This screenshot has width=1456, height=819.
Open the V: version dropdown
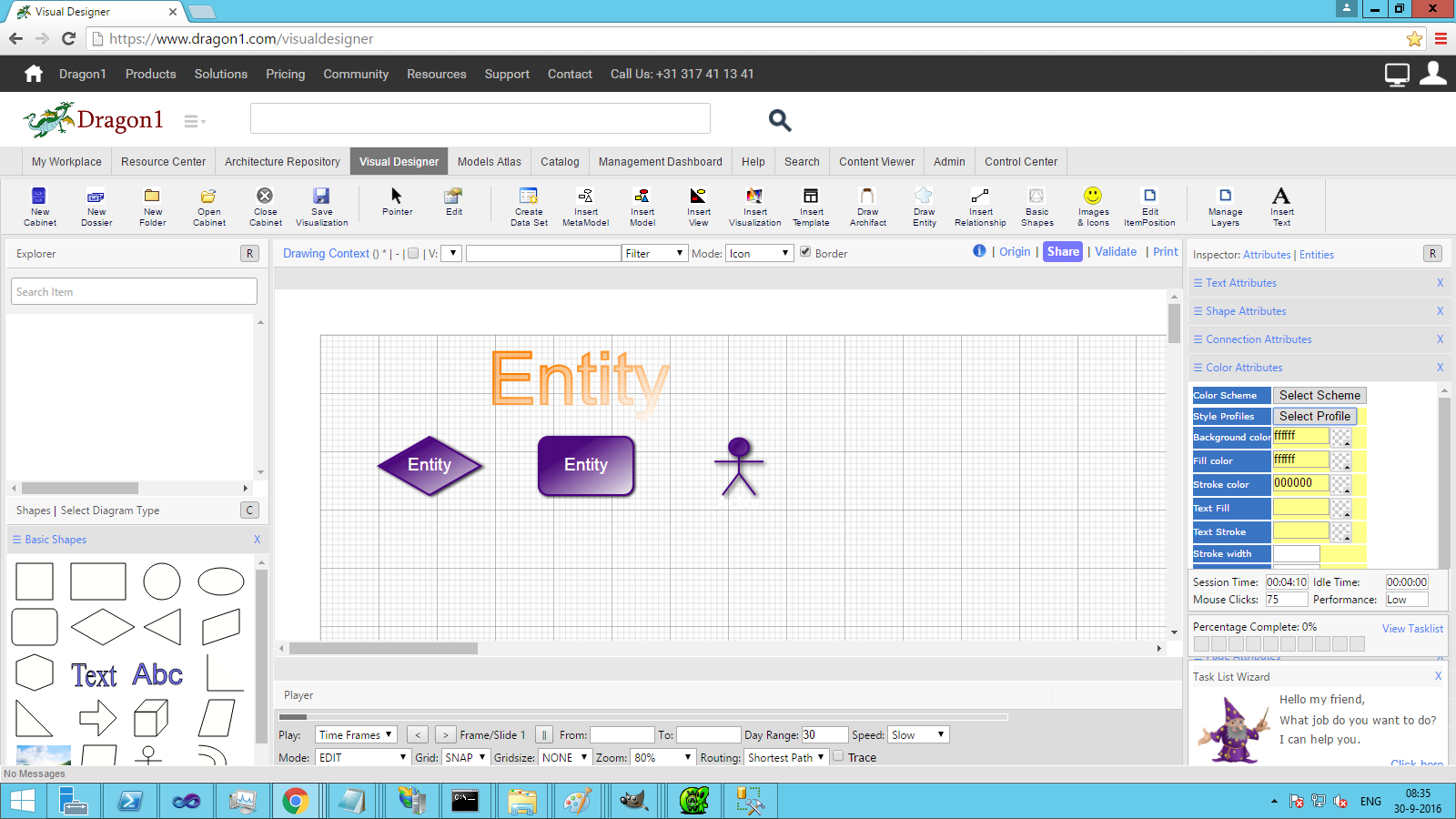pos(451,253)
